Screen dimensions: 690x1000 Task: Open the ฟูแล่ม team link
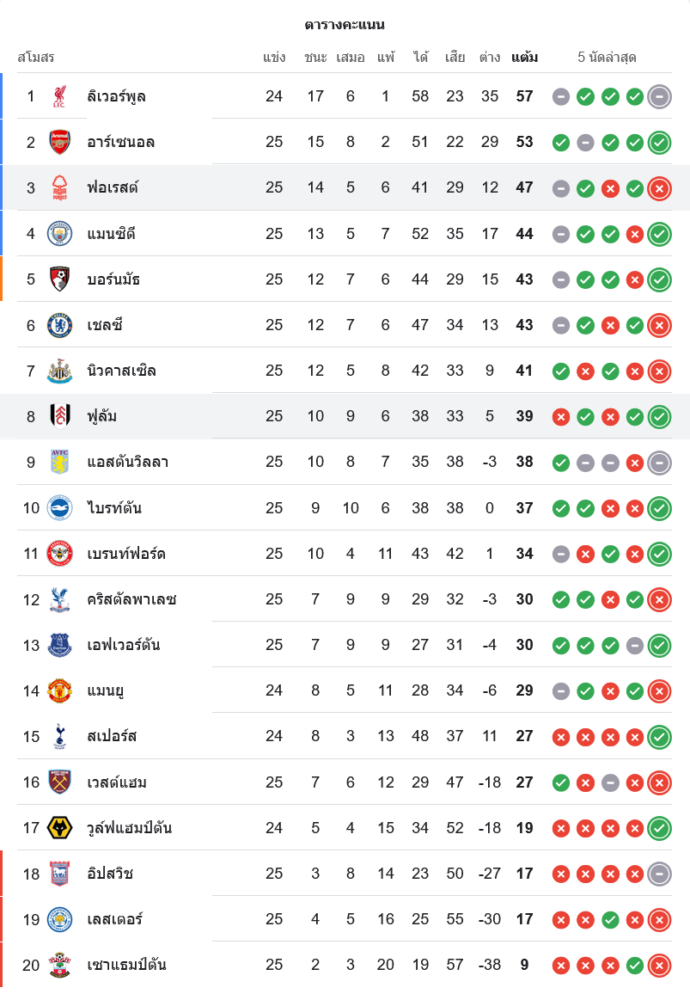point(102,416)
